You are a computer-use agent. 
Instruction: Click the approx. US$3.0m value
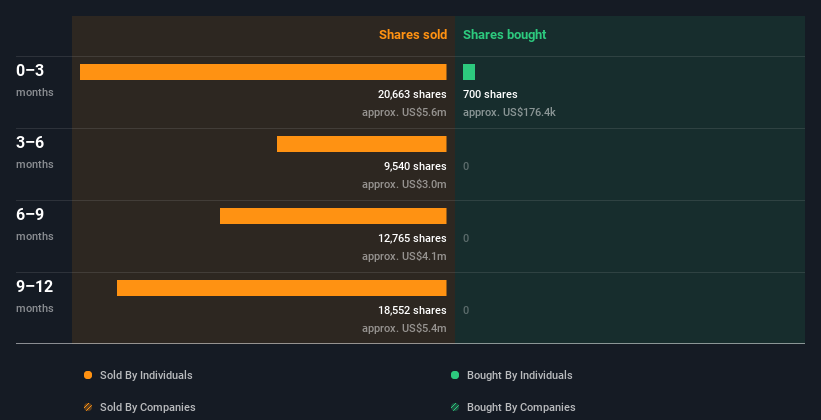pyautogui.click(x=404, y=185)
